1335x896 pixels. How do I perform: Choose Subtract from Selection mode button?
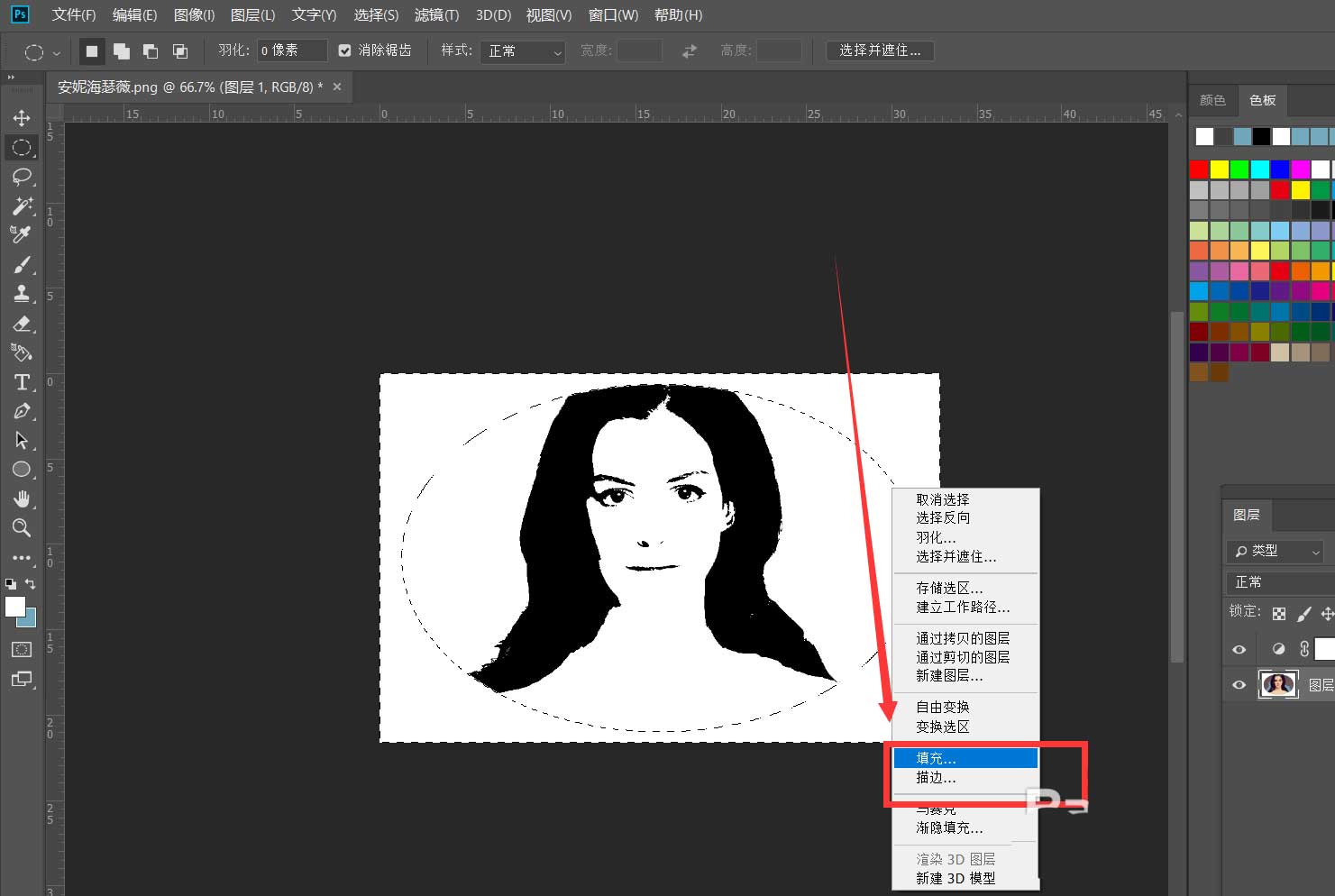coord(151,51)
